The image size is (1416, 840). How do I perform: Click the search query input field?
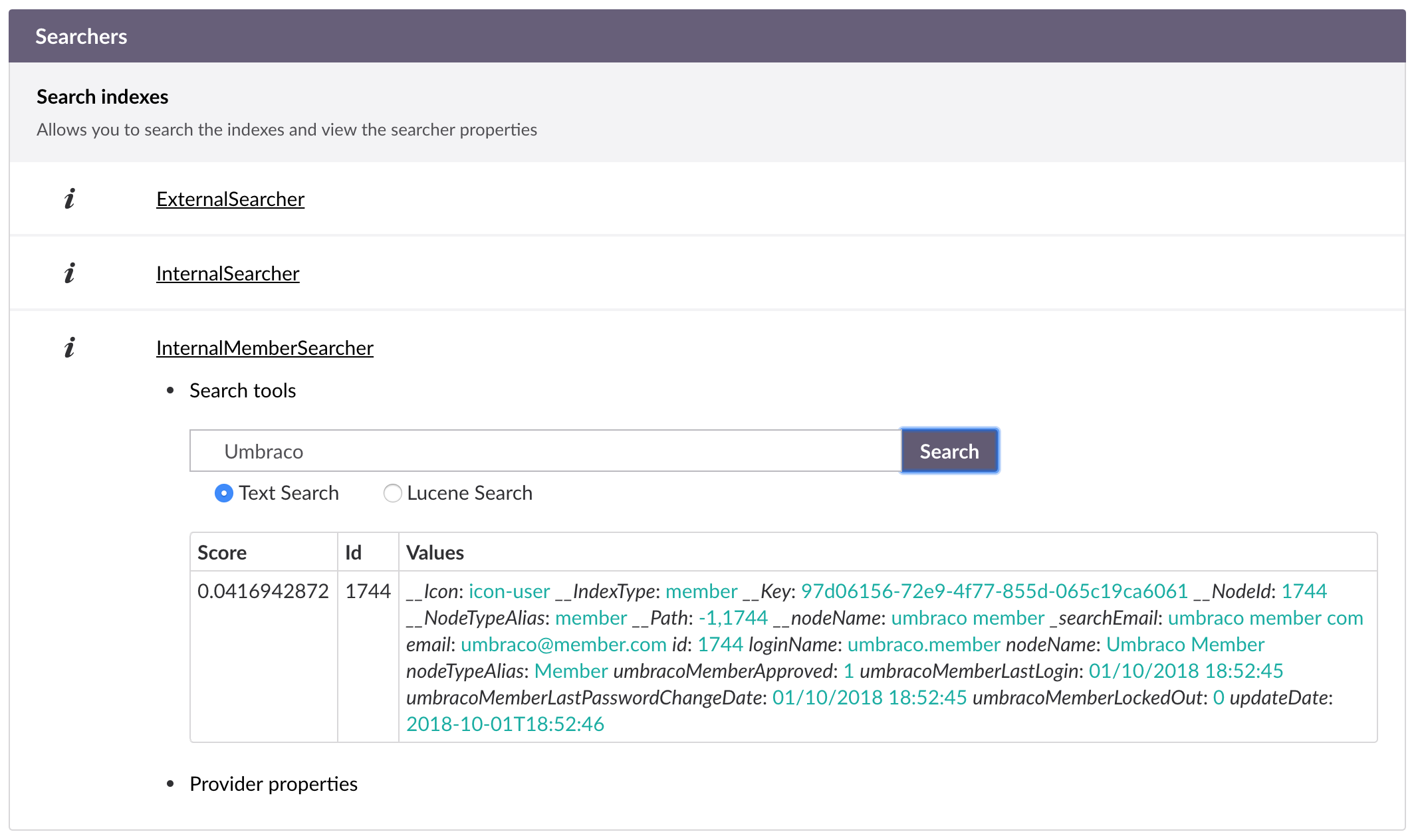click(x=545, y=451)
